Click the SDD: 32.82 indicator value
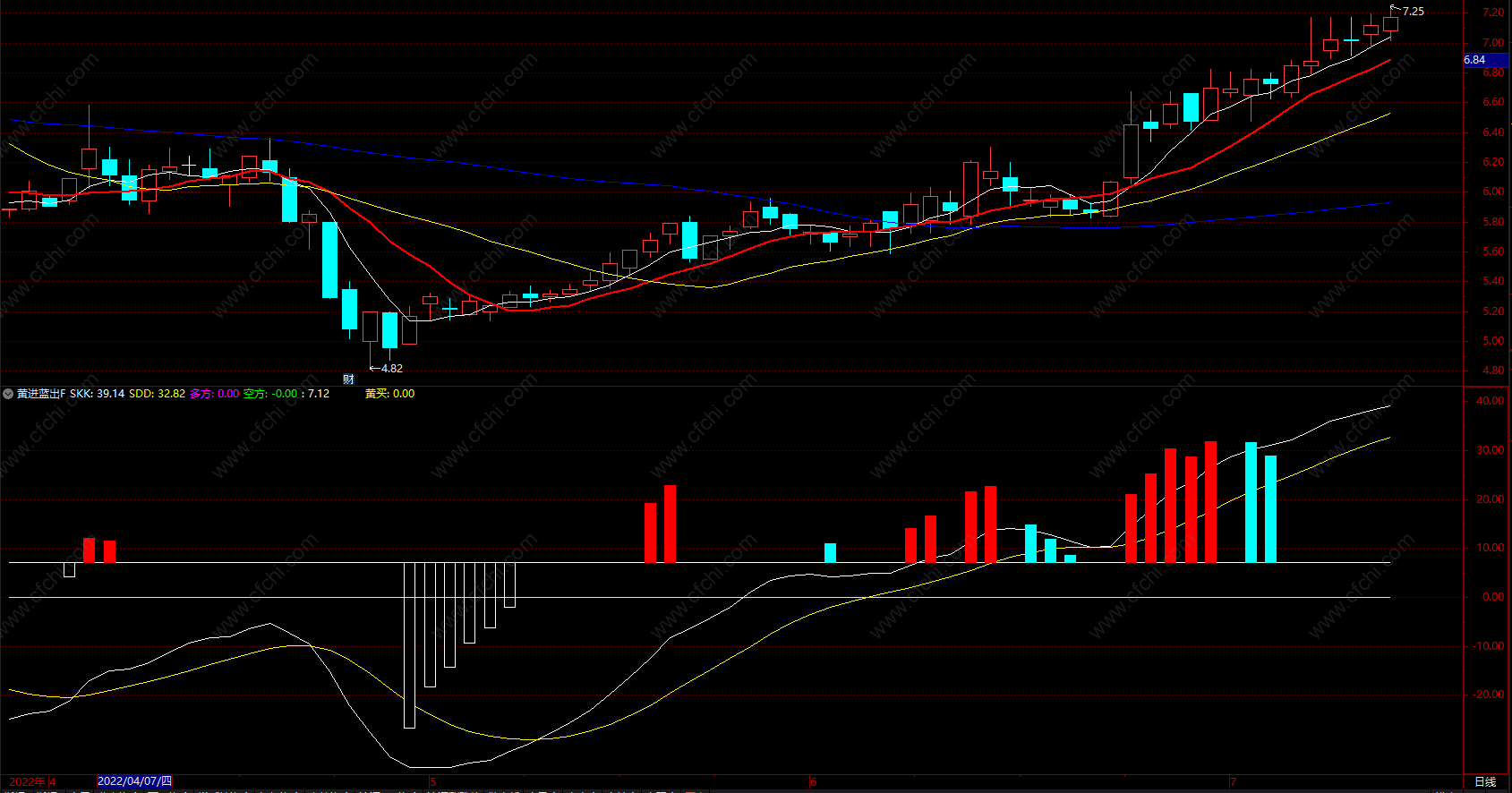This screenshot has width=1512, height=793. pyautogui.click(x=157, y=394)
